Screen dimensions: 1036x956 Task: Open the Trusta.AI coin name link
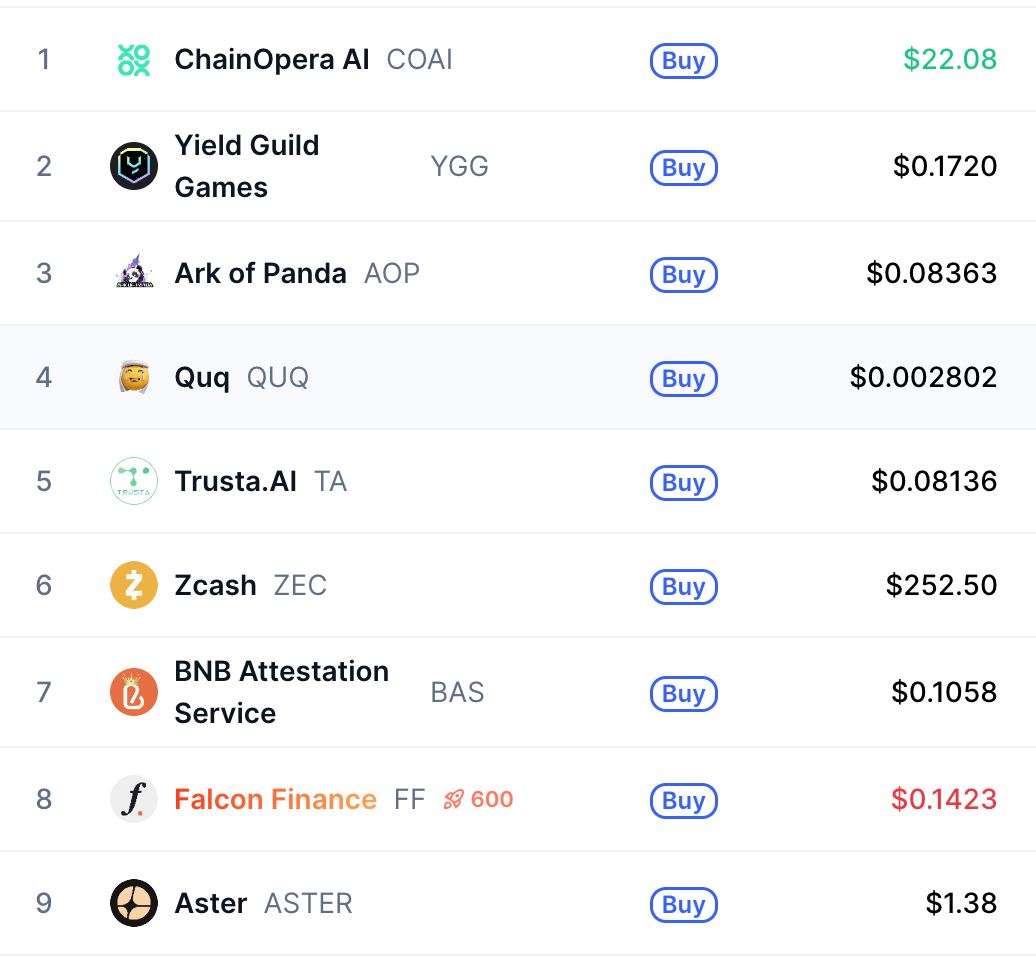click(235, 481)
